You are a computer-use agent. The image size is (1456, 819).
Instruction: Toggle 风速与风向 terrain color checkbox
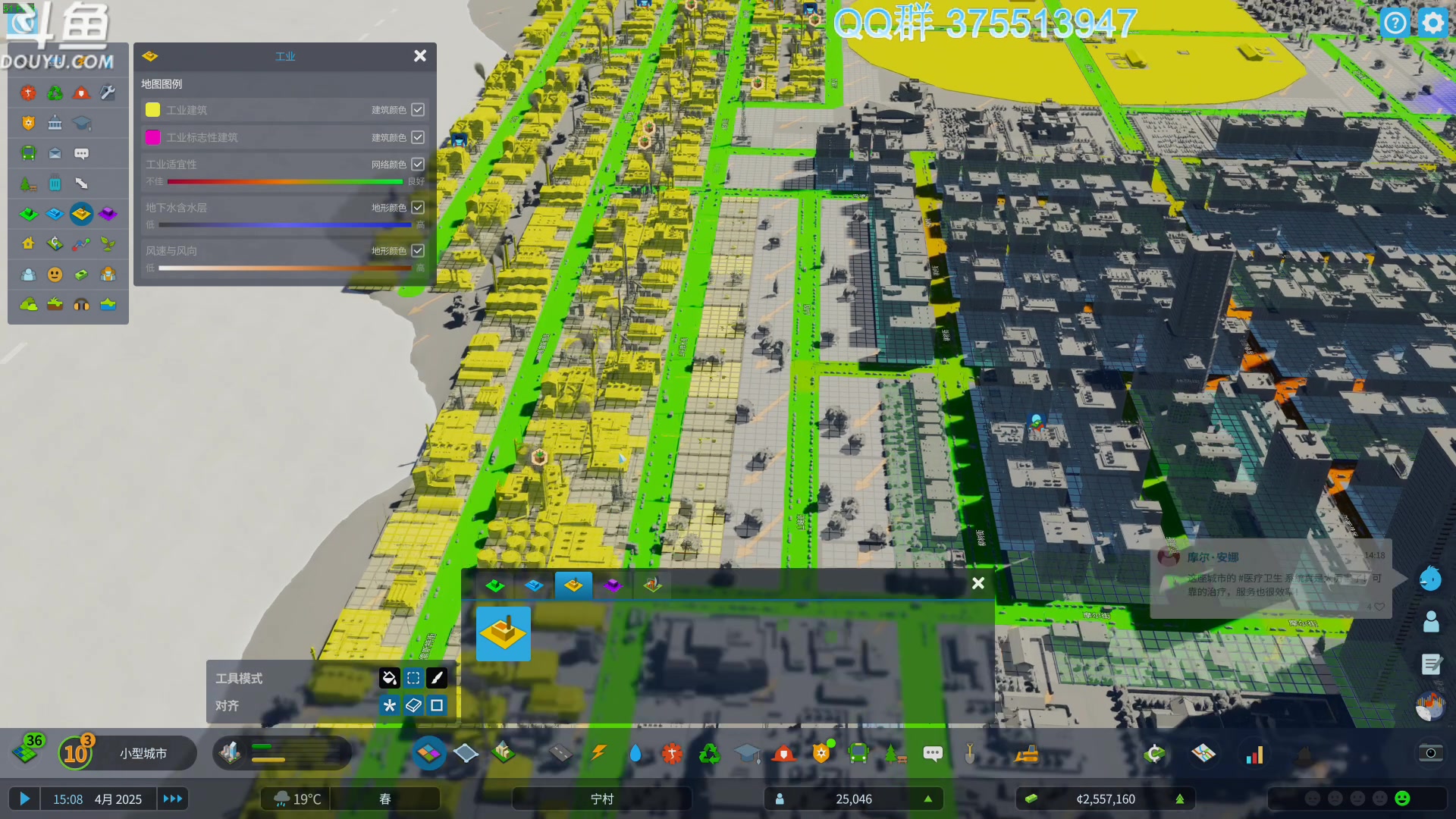[418, 251]
